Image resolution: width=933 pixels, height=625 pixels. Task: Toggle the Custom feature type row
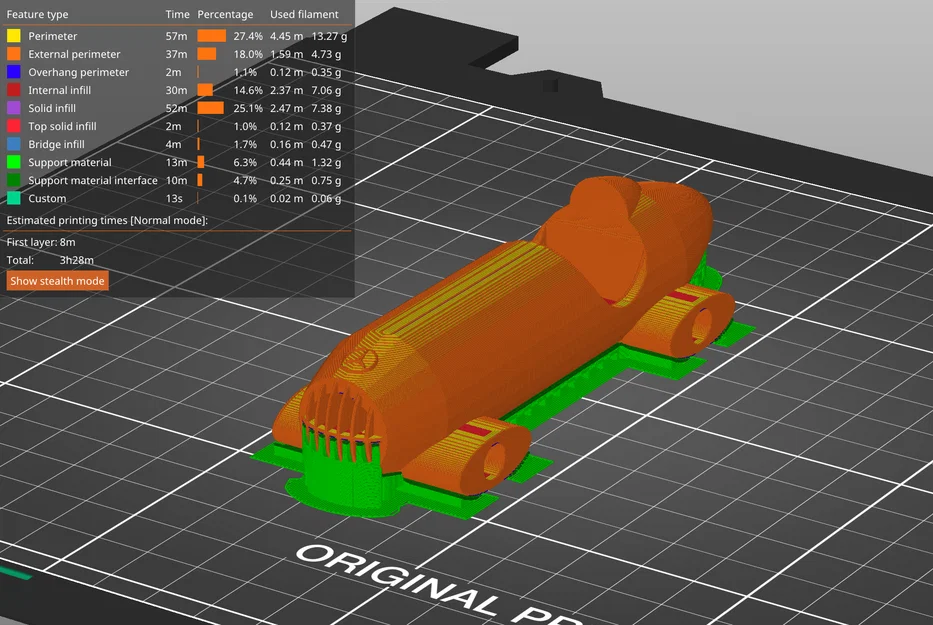pyautogui.click(x=177, y=198)
